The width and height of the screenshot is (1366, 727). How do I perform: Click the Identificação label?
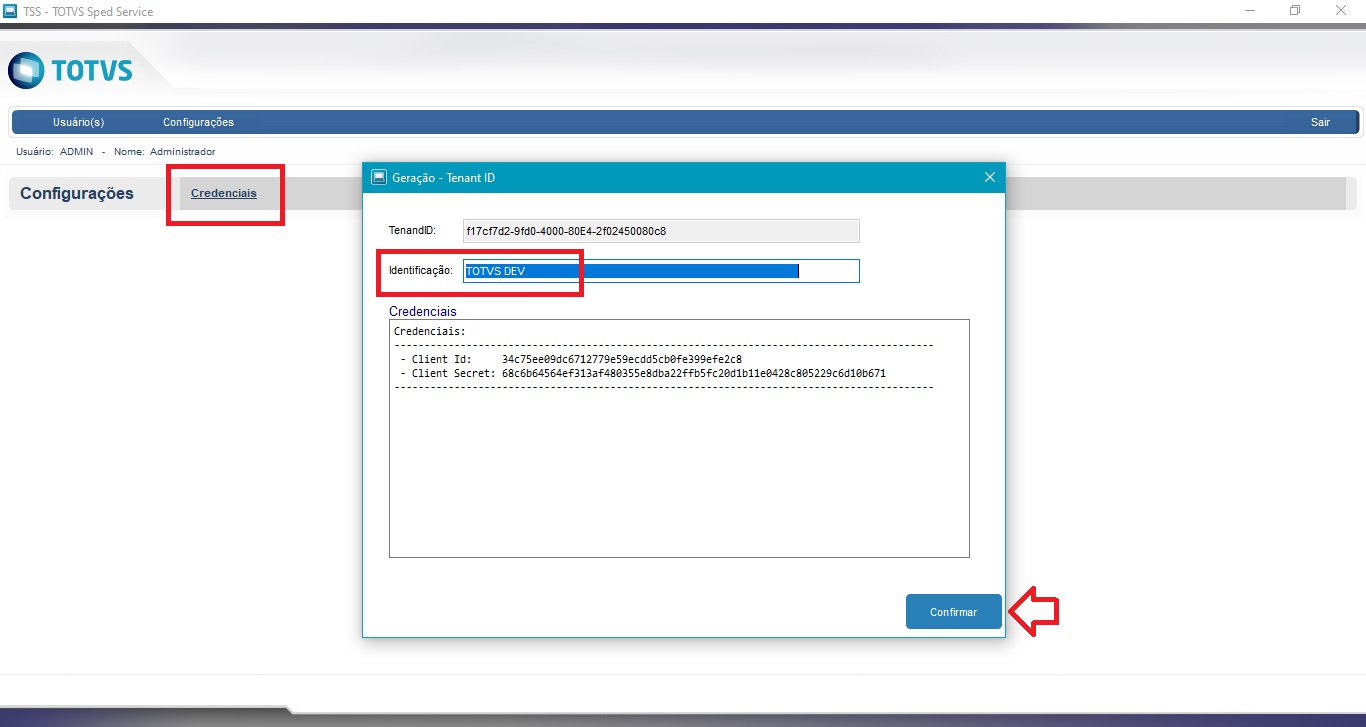[421, 271]
